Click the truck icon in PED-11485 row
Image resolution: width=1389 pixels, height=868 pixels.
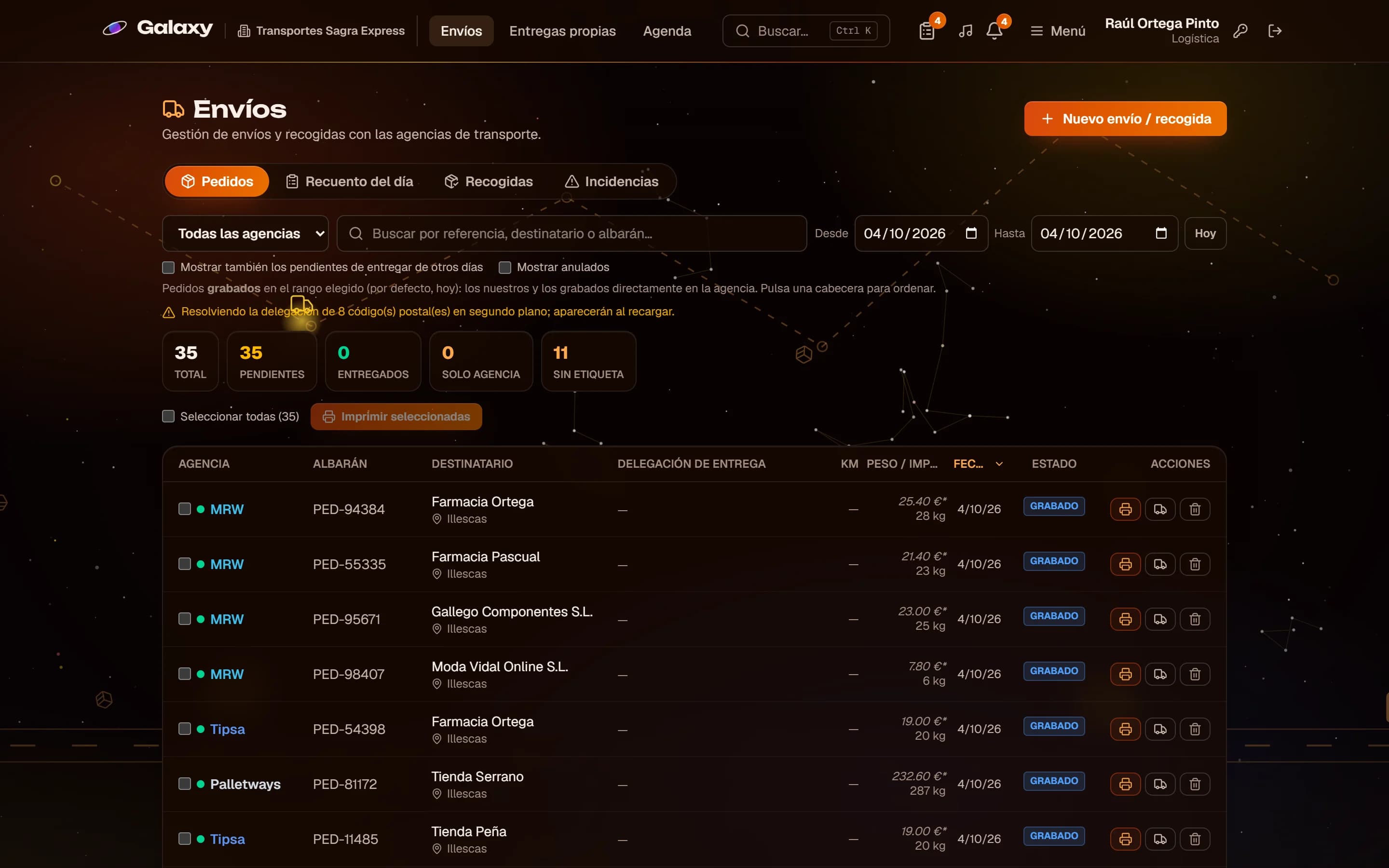click(x=1160, y=839)
